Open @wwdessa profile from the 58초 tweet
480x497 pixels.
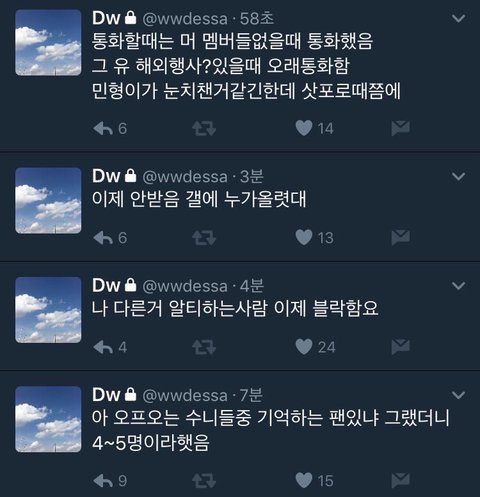point(185,18)
